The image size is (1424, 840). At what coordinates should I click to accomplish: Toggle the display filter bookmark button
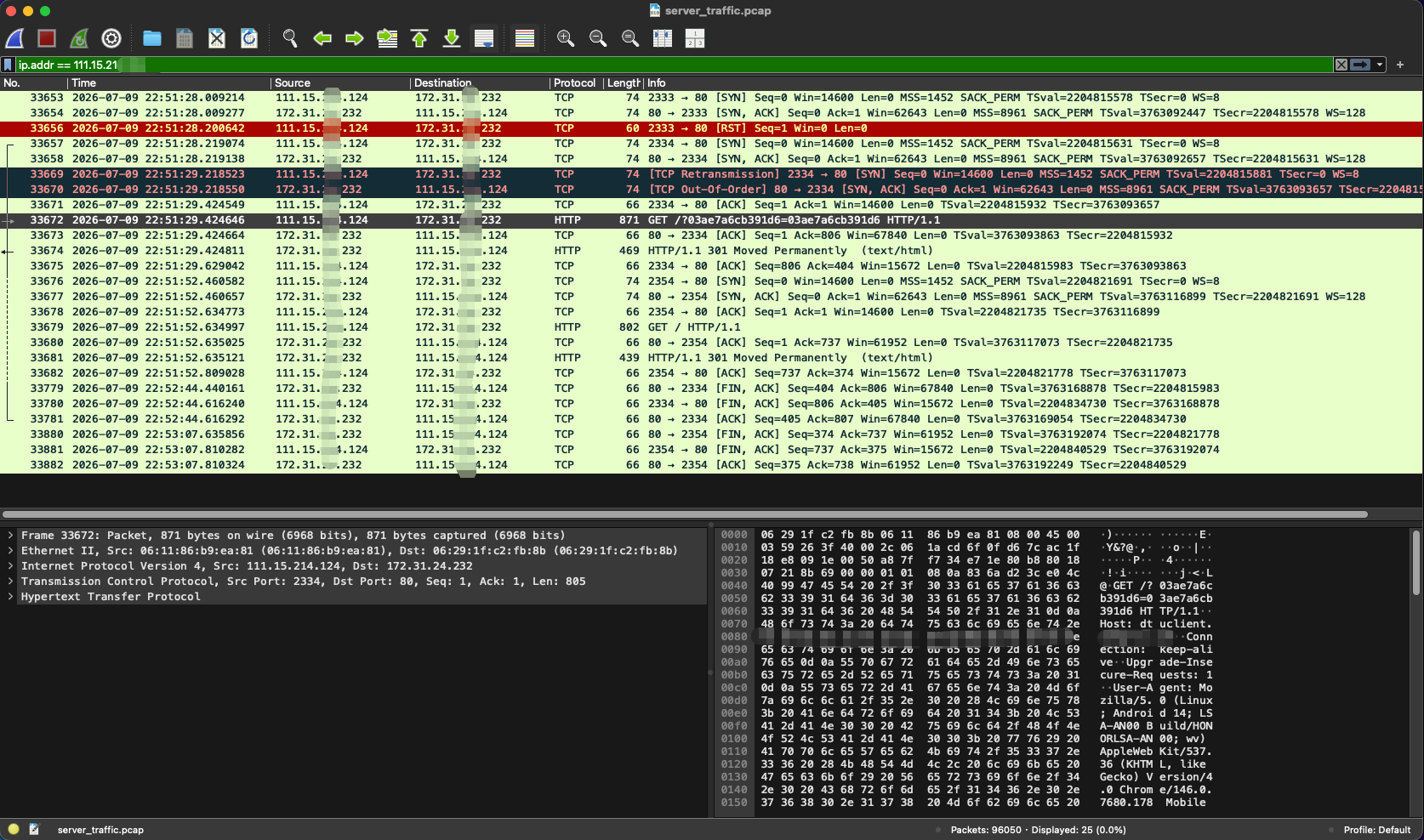8,65
